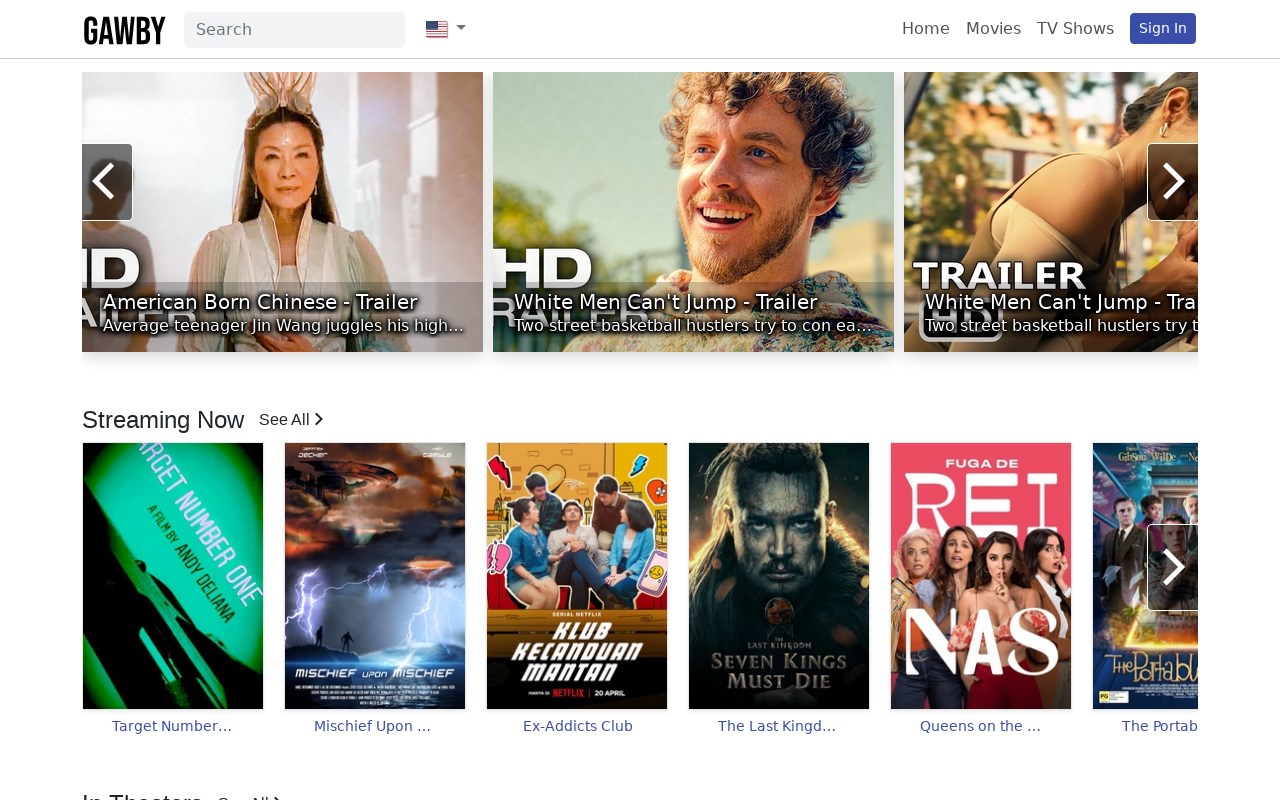Go to the Home menu item
The image size is (1280, 800).
[925, 29]
